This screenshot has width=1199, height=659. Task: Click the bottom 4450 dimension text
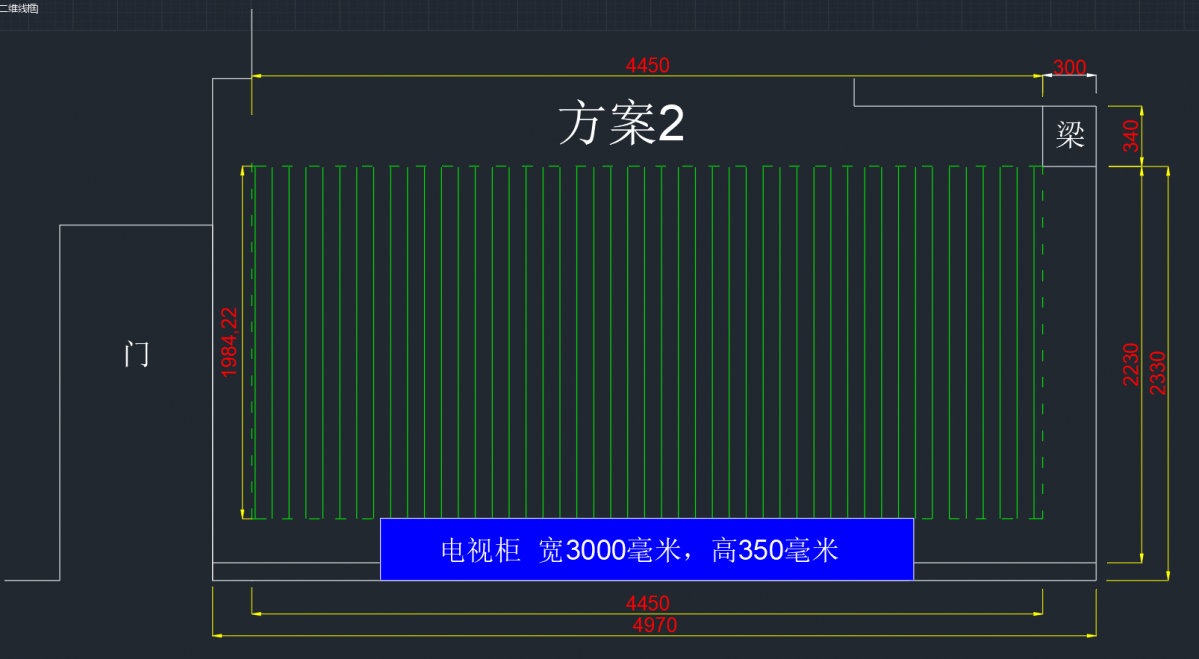(647, 604)
